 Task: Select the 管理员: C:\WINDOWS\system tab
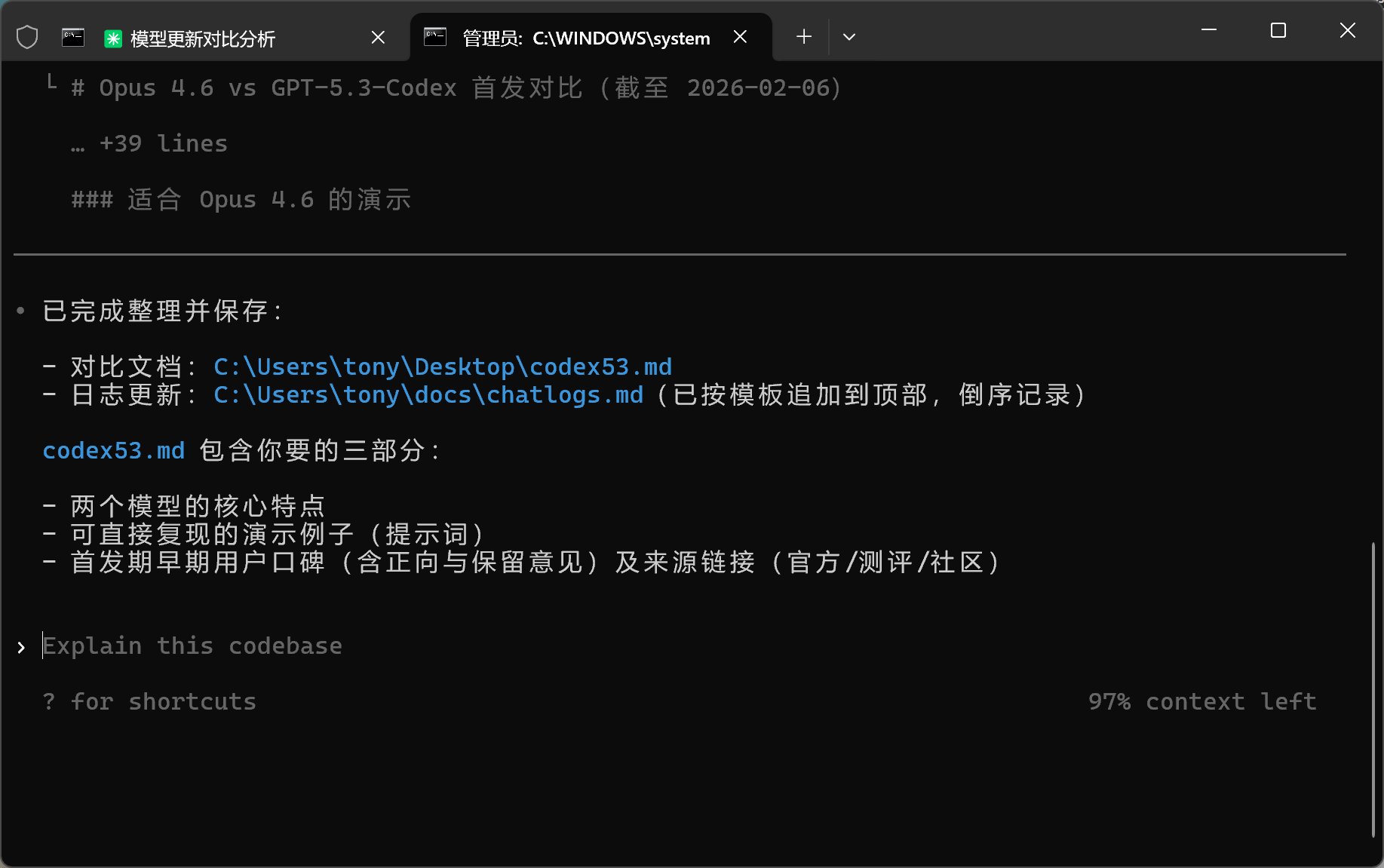tap(585, 38)
